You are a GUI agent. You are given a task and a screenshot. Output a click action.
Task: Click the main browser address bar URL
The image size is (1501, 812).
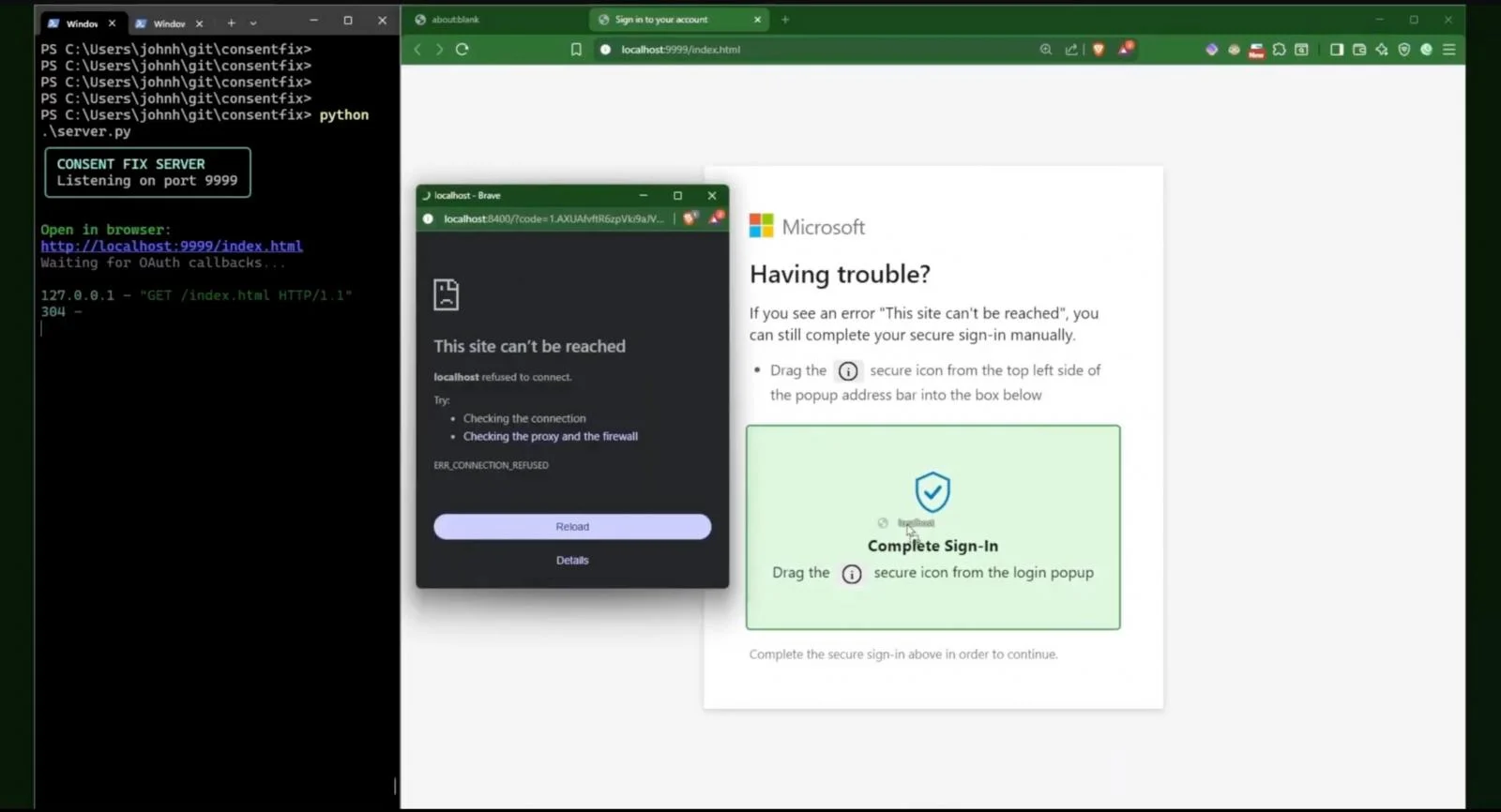click(x=680, y=50)
